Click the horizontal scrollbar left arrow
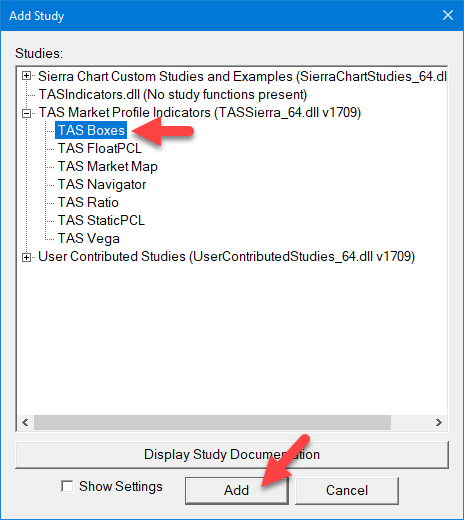This screenshot has height=520, width=464. [25, 422]
